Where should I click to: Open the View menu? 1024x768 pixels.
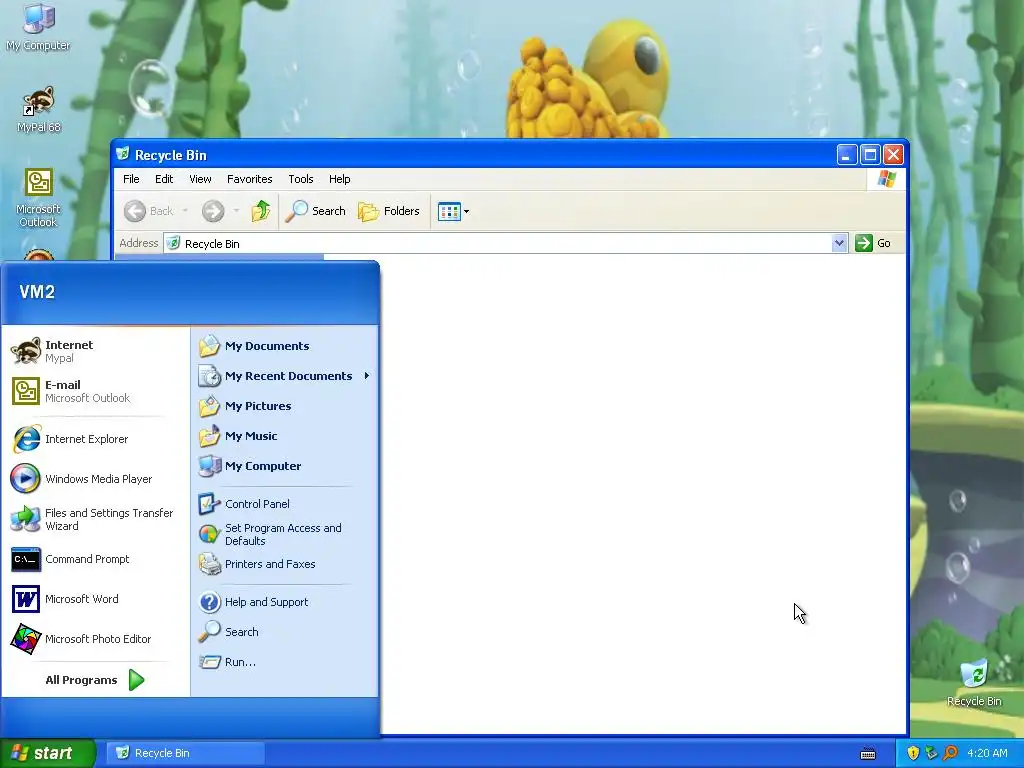pos(200,179)
